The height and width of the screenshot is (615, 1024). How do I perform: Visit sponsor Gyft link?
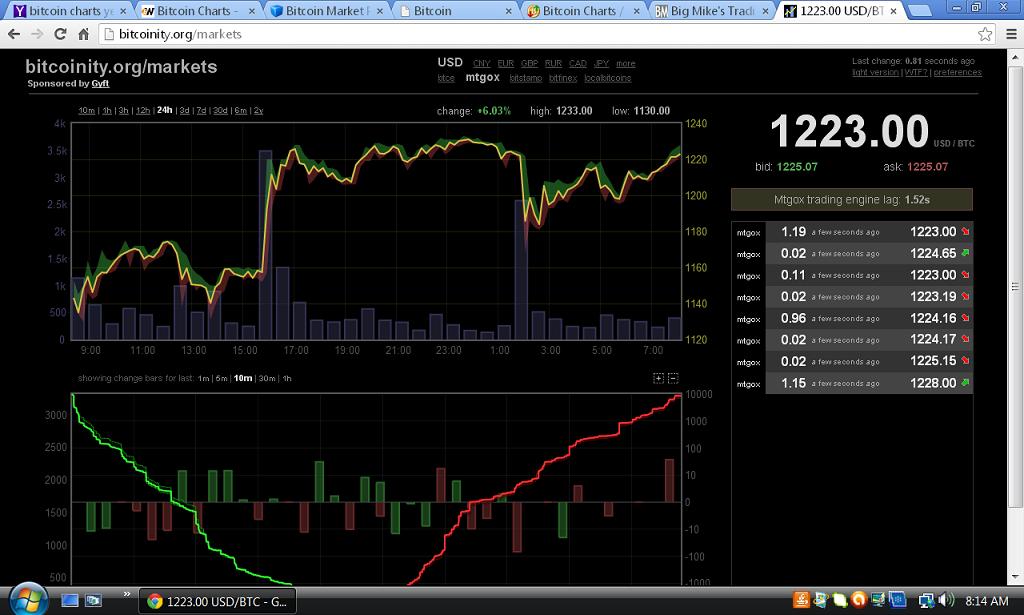click(x=100, y=84)
